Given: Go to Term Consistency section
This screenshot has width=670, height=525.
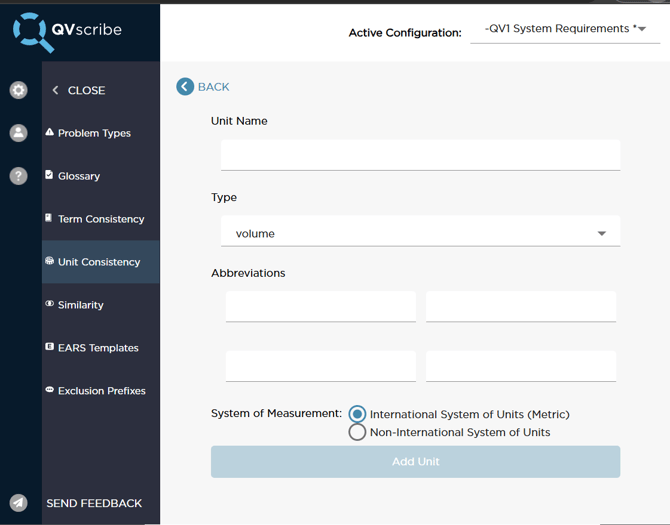Looking at the screenshot, I should [101, 219].
